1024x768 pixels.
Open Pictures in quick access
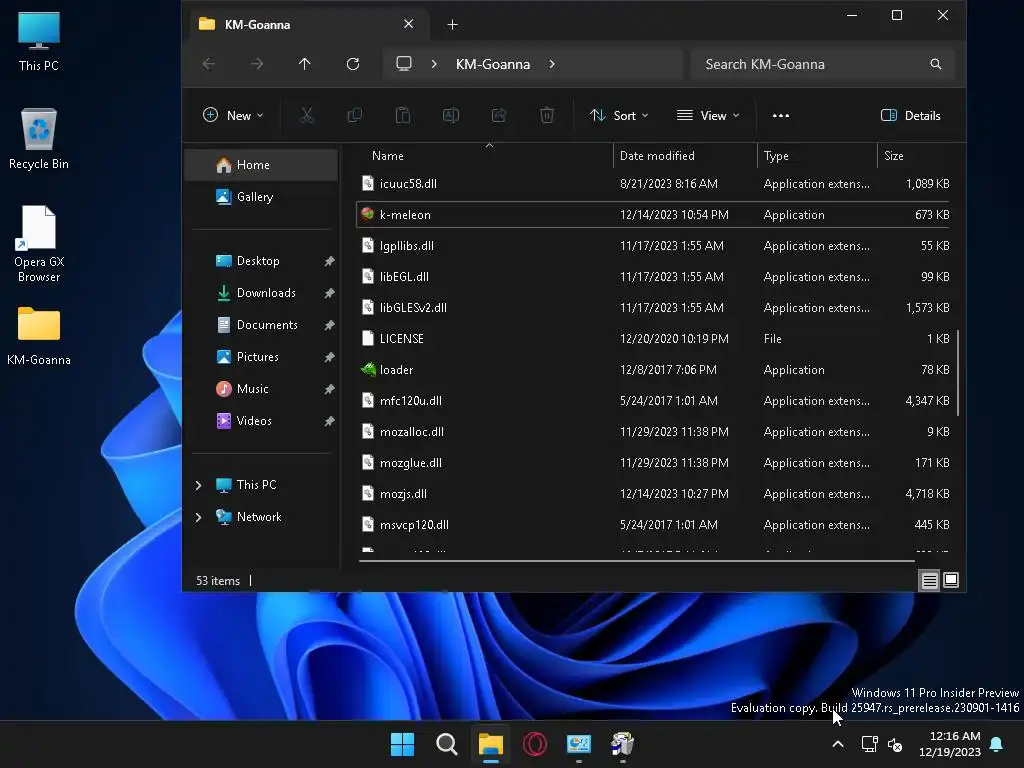click(261, 357)
